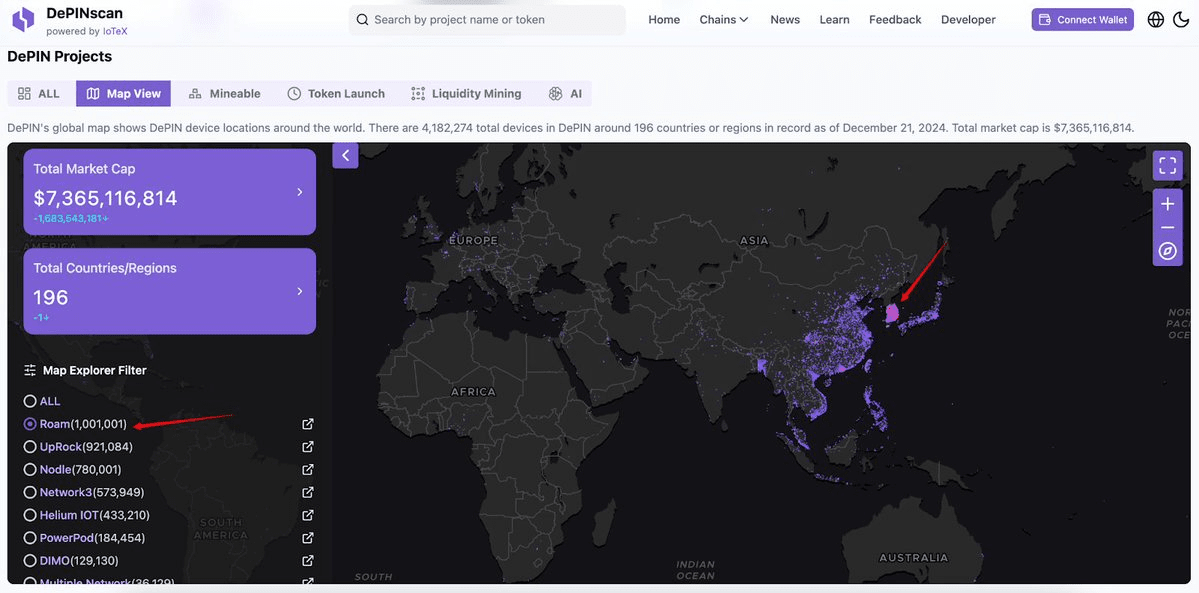Switch to the Token Launch tab
This screenshot has width=1199, height=593.
coord(336,93)
